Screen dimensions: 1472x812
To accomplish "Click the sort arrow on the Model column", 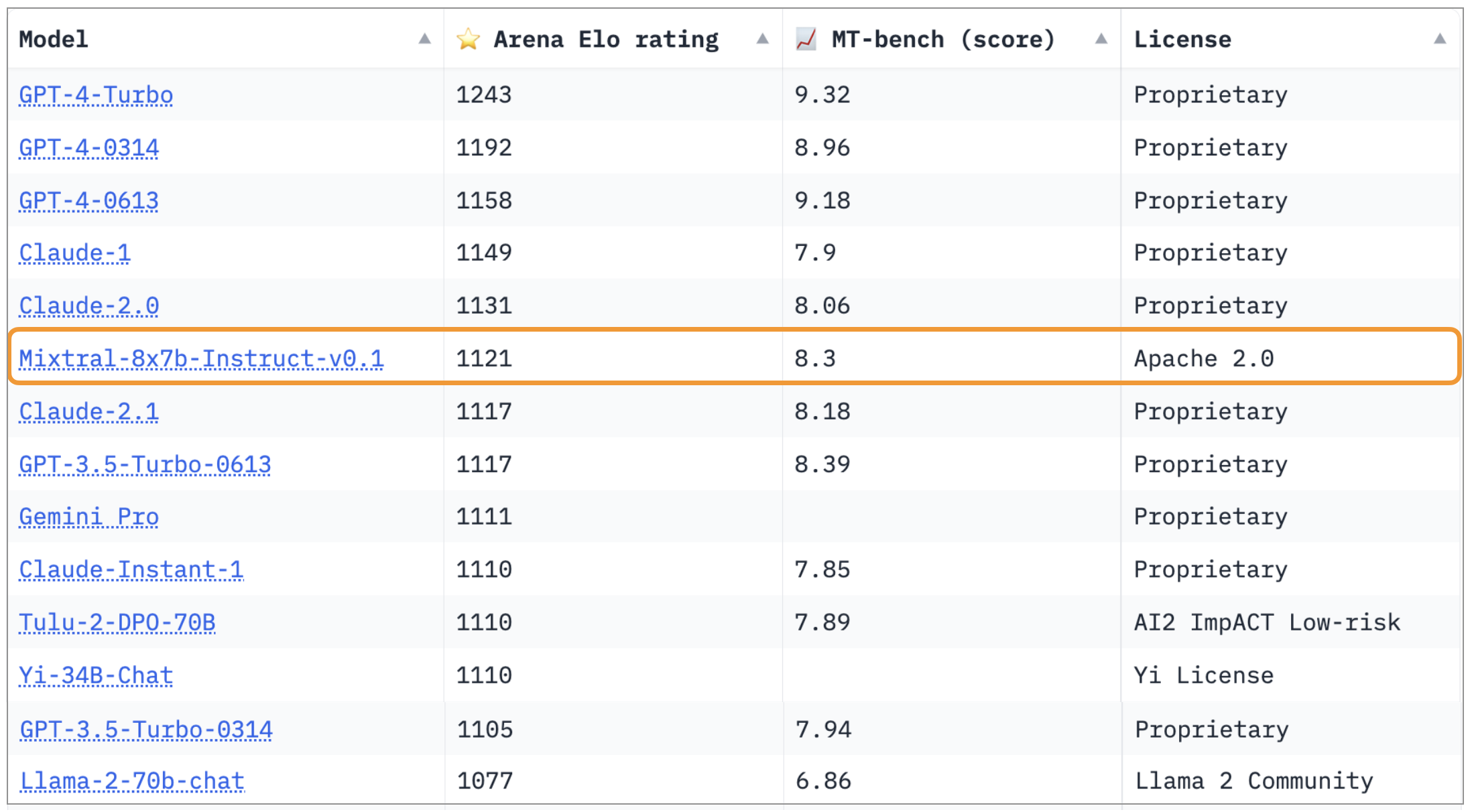I will coord(425,40).
